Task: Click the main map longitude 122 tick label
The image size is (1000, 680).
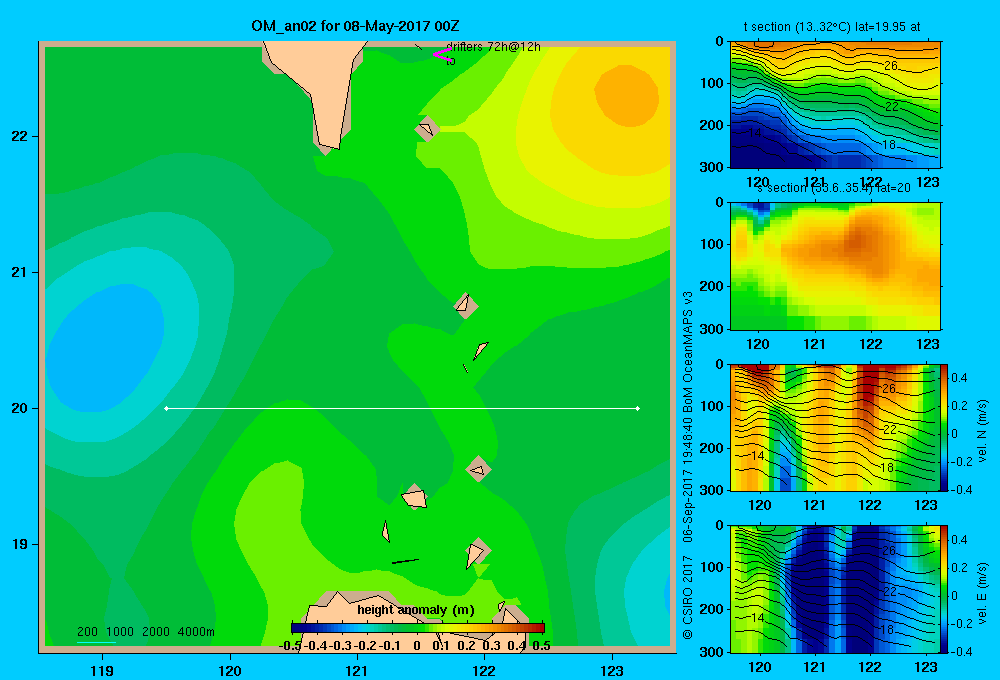Action: [x=484, y=670]
